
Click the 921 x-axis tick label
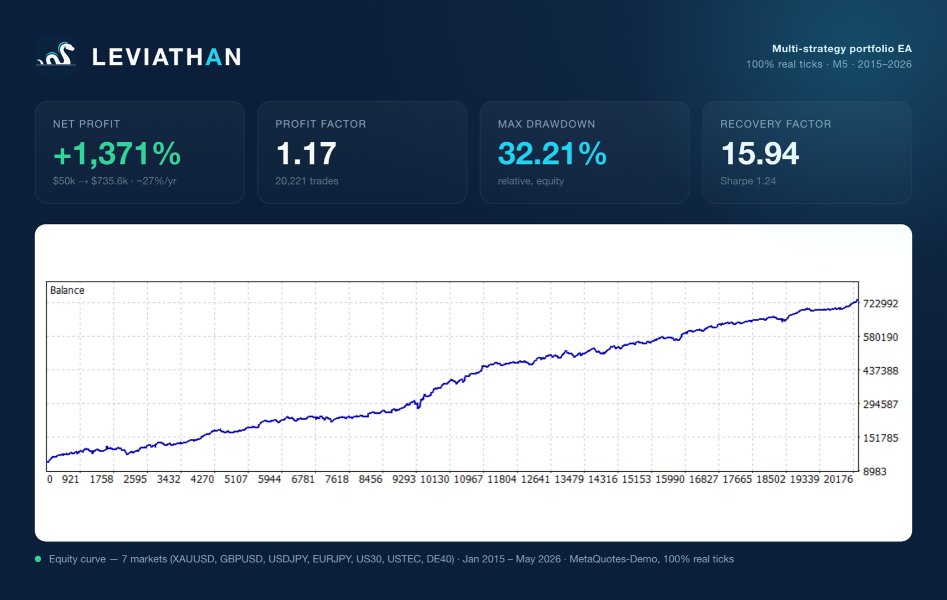pyautogui.click(x=71, y=479)
